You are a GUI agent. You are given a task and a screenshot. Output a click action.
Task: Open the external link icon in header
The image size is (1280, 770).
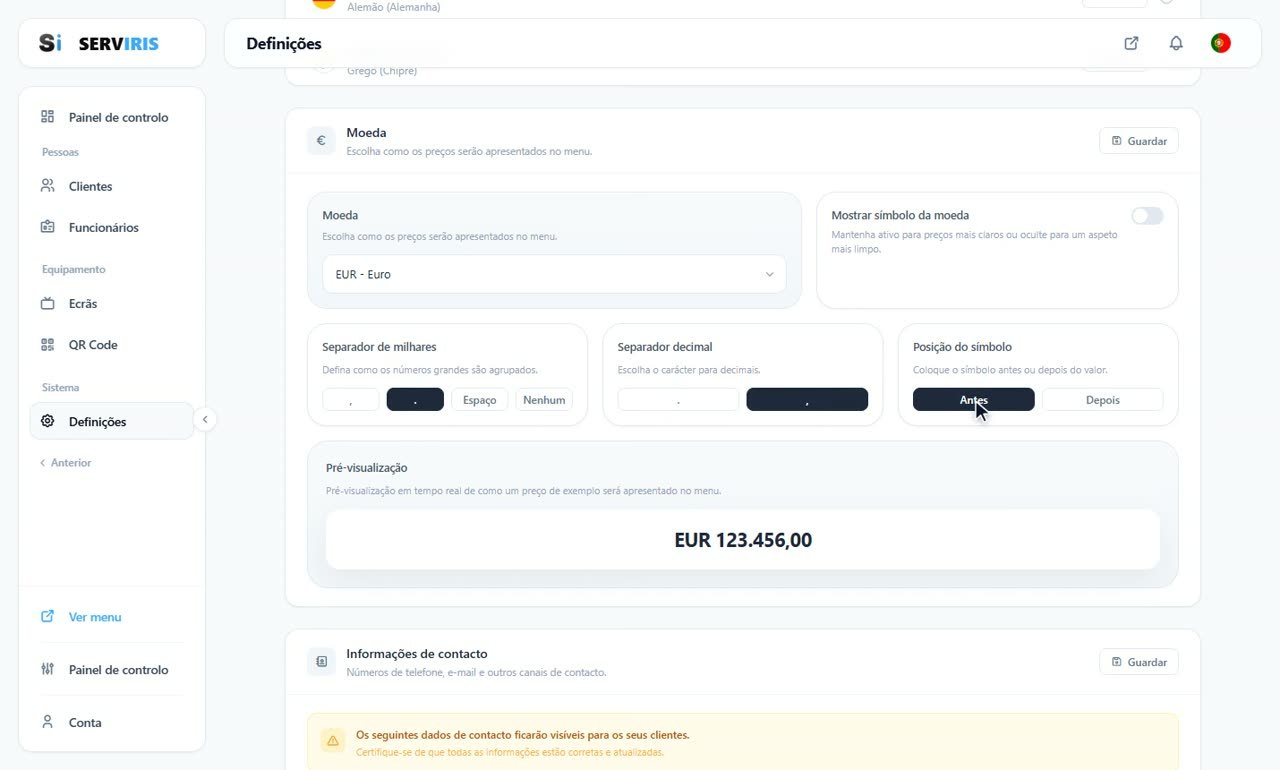(x=1131, y=43)
